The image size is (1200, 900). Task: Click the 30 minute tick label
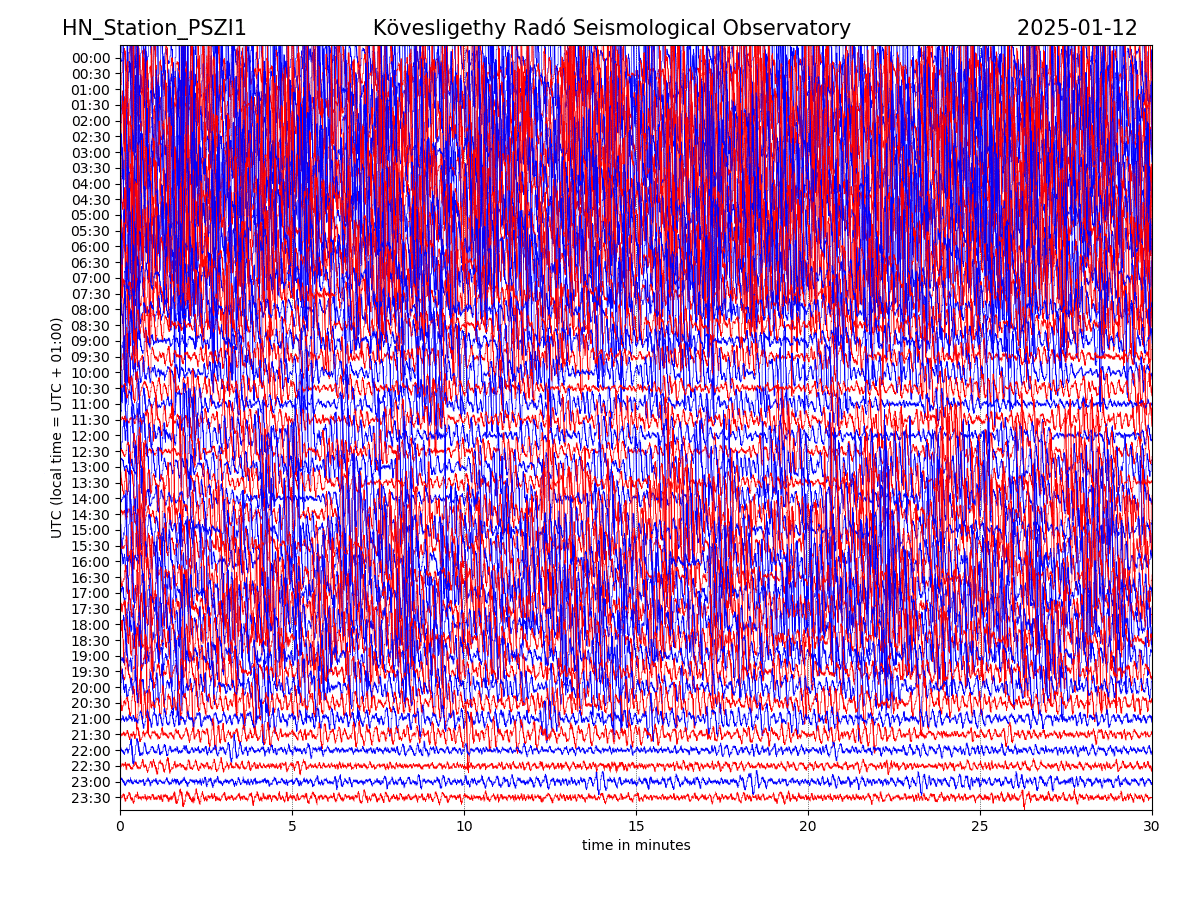[x=1152, y=826]
